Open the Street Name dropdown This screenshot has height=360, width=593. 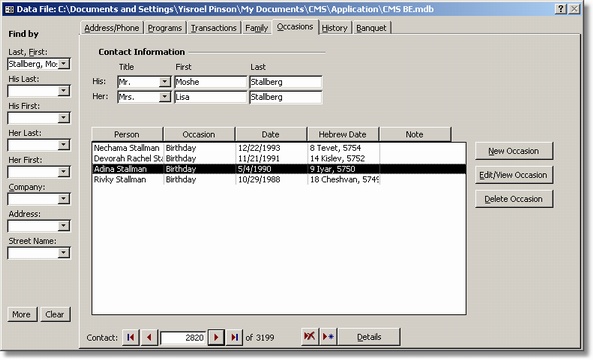point(64,253)
